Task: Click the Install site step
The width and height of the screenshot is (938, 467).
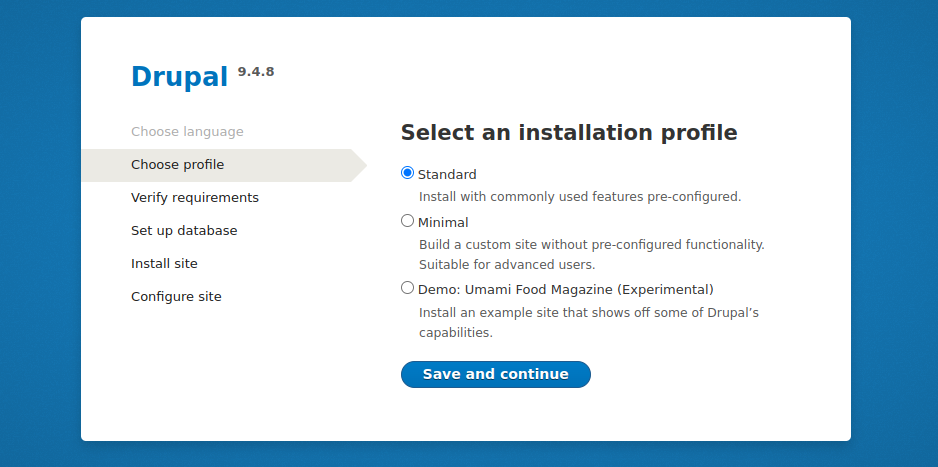Action: click(x=165, y=263)
